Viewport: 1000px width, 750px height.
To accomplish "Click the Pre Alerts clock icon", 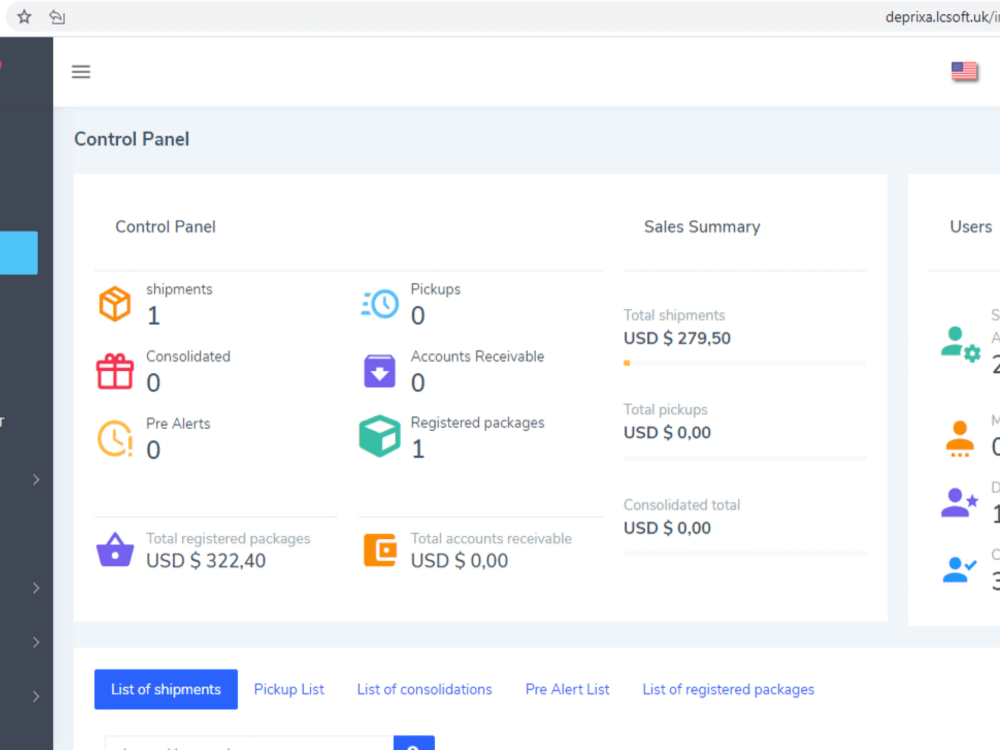I will (115, 439).
